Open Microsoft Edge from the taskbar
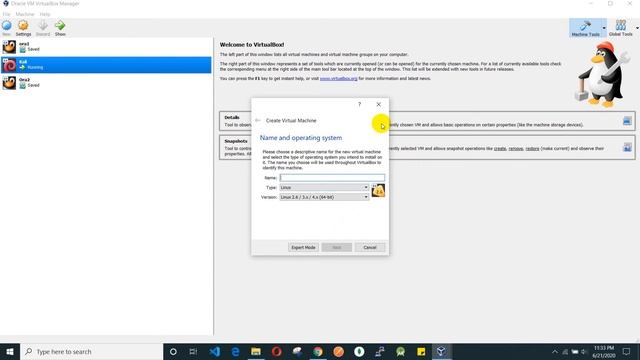The image size is (640, 360). tap(235, 351)
